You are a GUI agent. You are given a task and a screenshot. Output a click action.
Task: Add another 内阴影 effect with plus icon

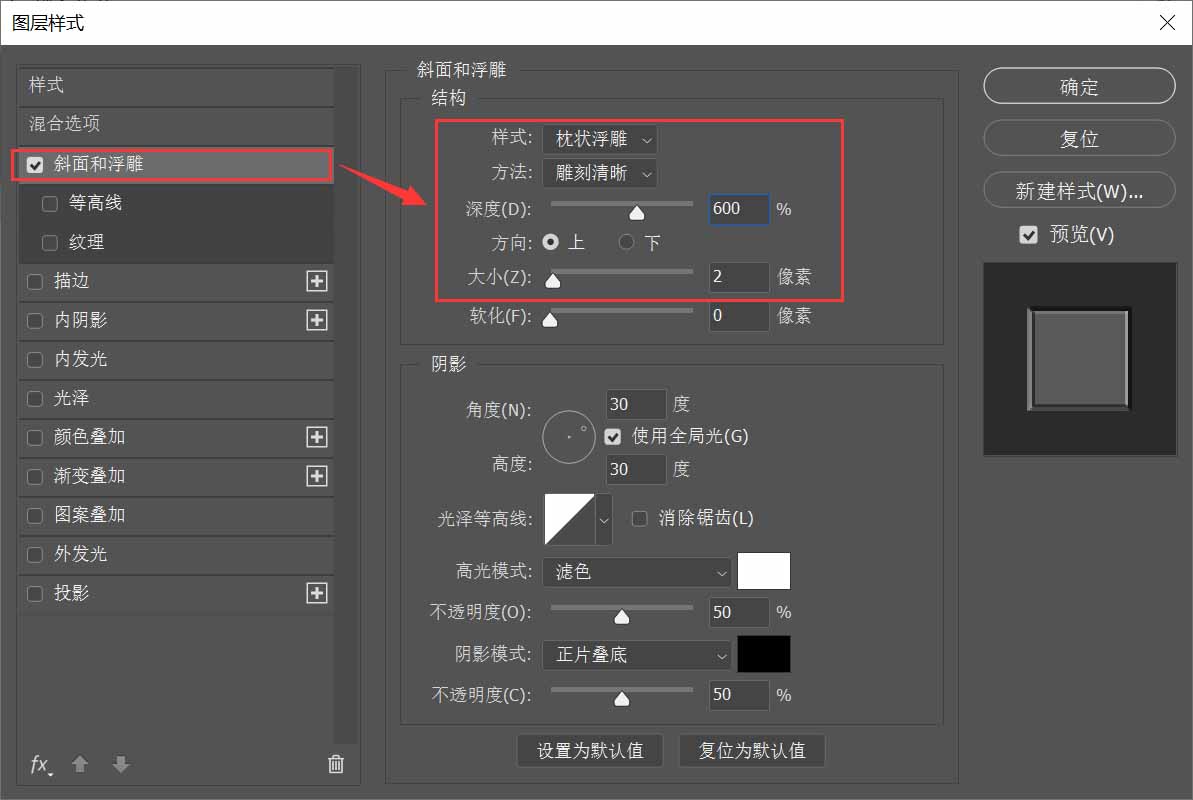pos(316,320)
